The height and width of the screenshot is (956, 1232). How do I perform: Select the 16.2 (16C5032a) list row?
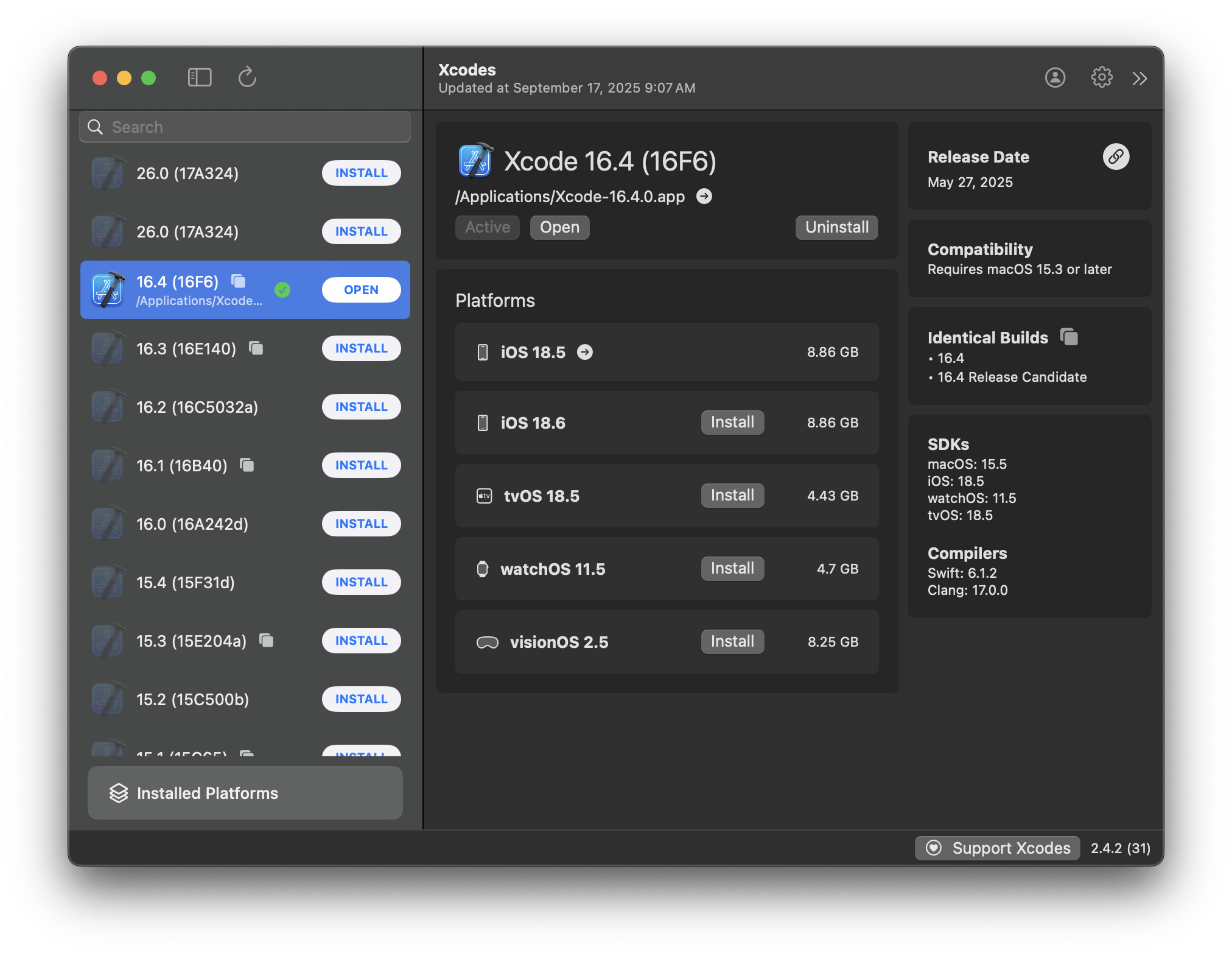click(197, 407)
